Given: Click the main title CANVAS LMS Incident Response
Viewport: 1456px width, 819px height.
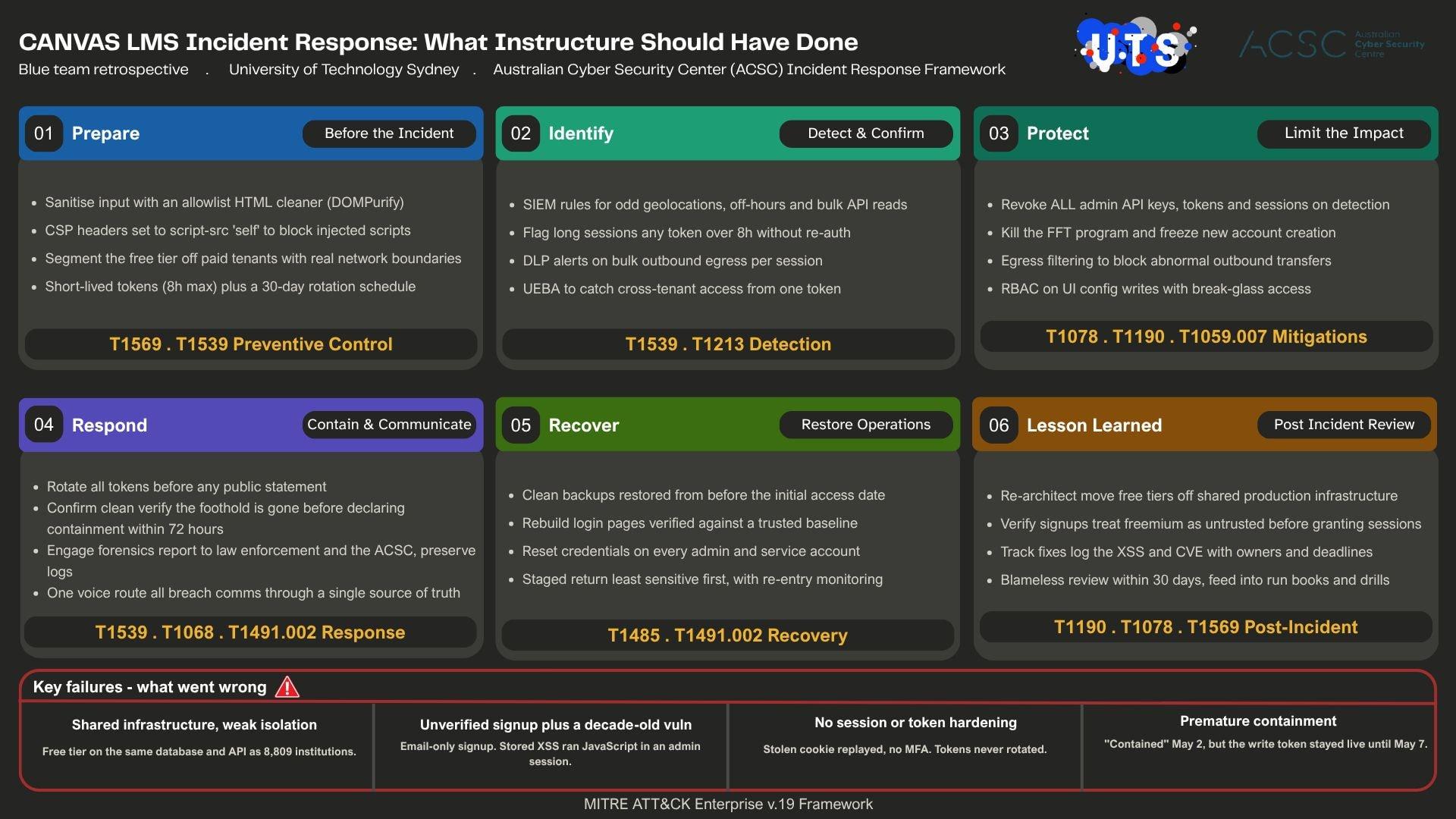Looking at the screenshot, I should pyautogui.click(x=438, y=42).
